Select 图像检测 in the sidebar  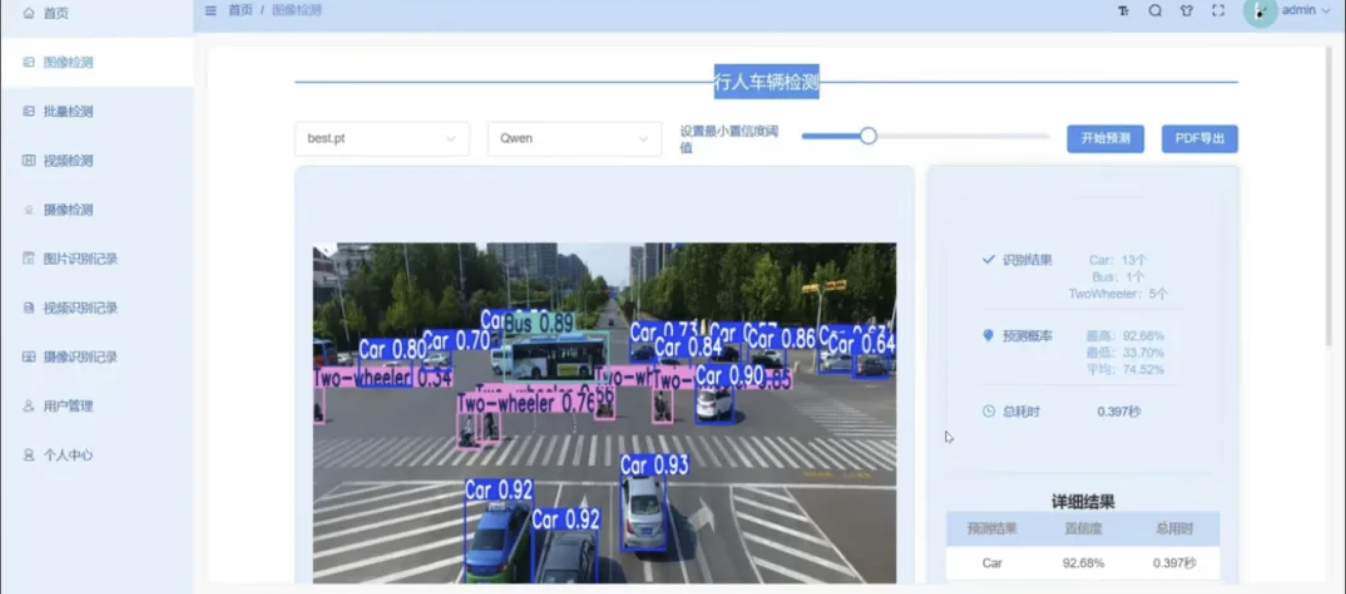coord(96,62)
